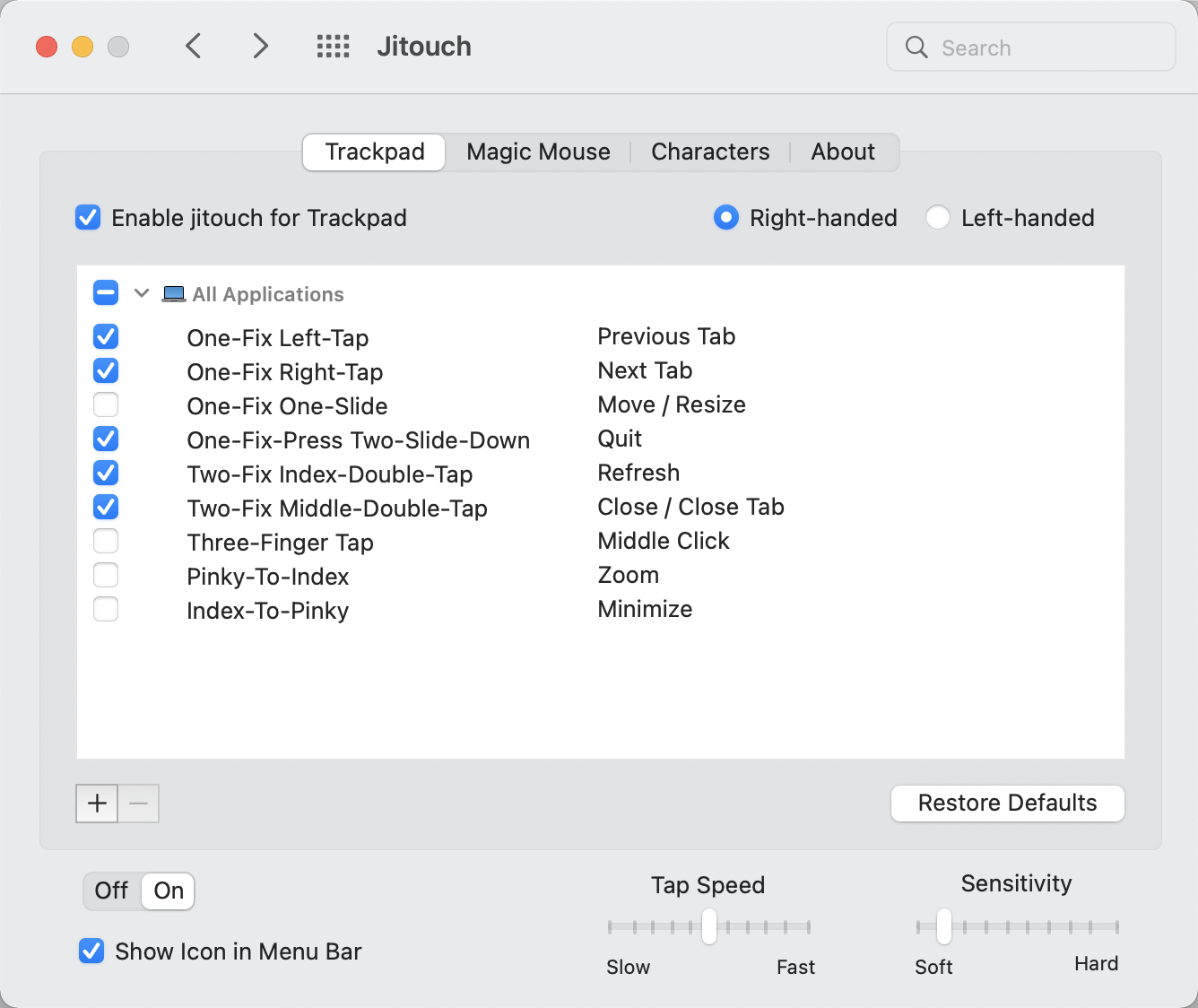Select the Close / Close Tab action

point(690,507)
